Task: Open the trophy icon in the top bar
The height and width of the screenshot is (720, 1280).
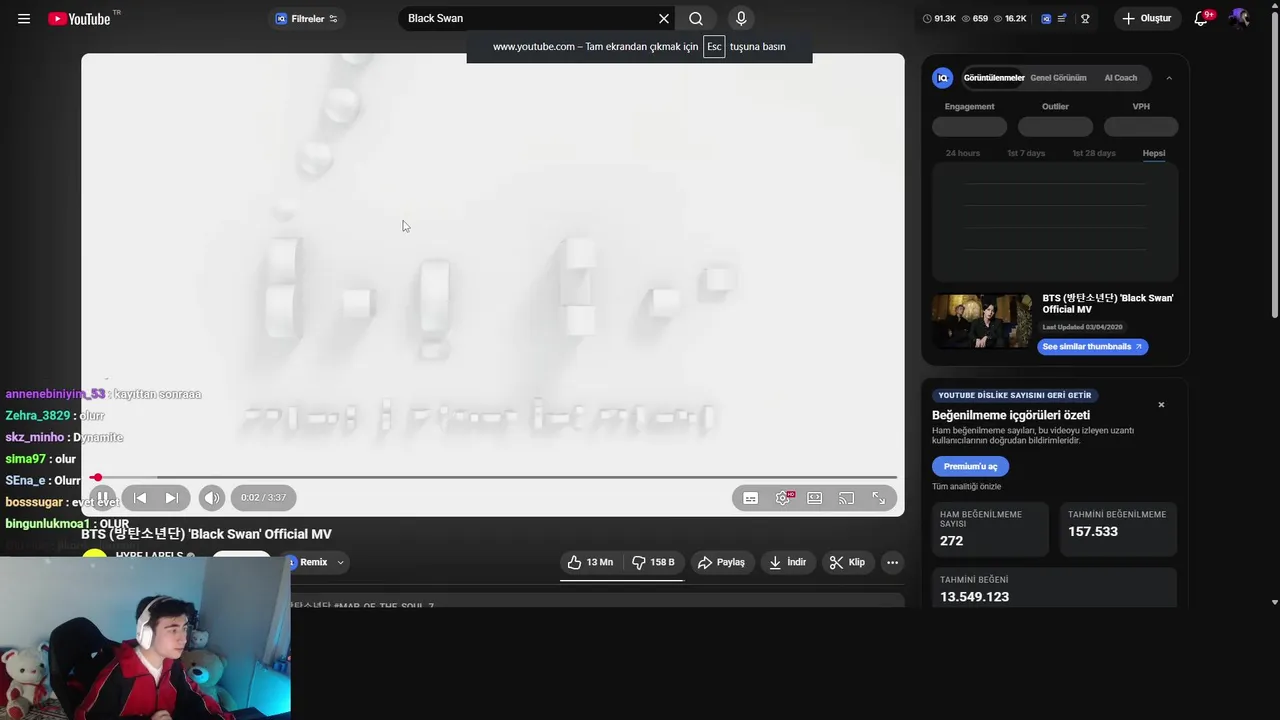Action: point(1085,18)
